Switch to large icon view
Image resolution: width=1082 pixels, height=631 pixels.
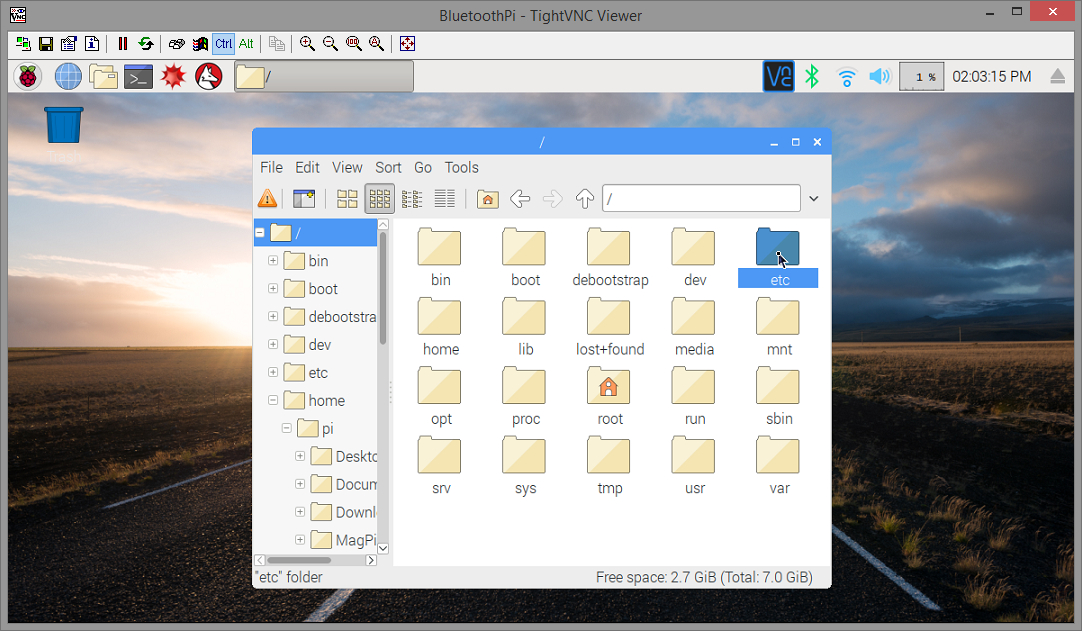point(347,199)
